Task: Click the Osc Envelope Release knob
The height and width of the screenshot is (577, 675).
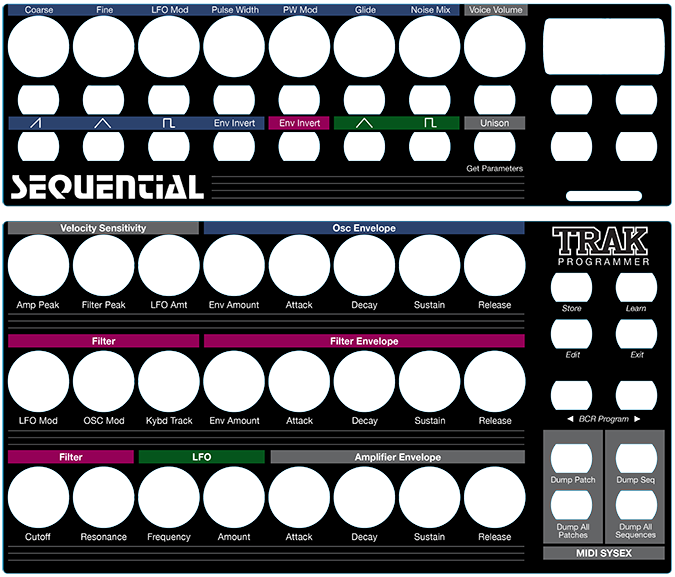Action: [495, 265]
